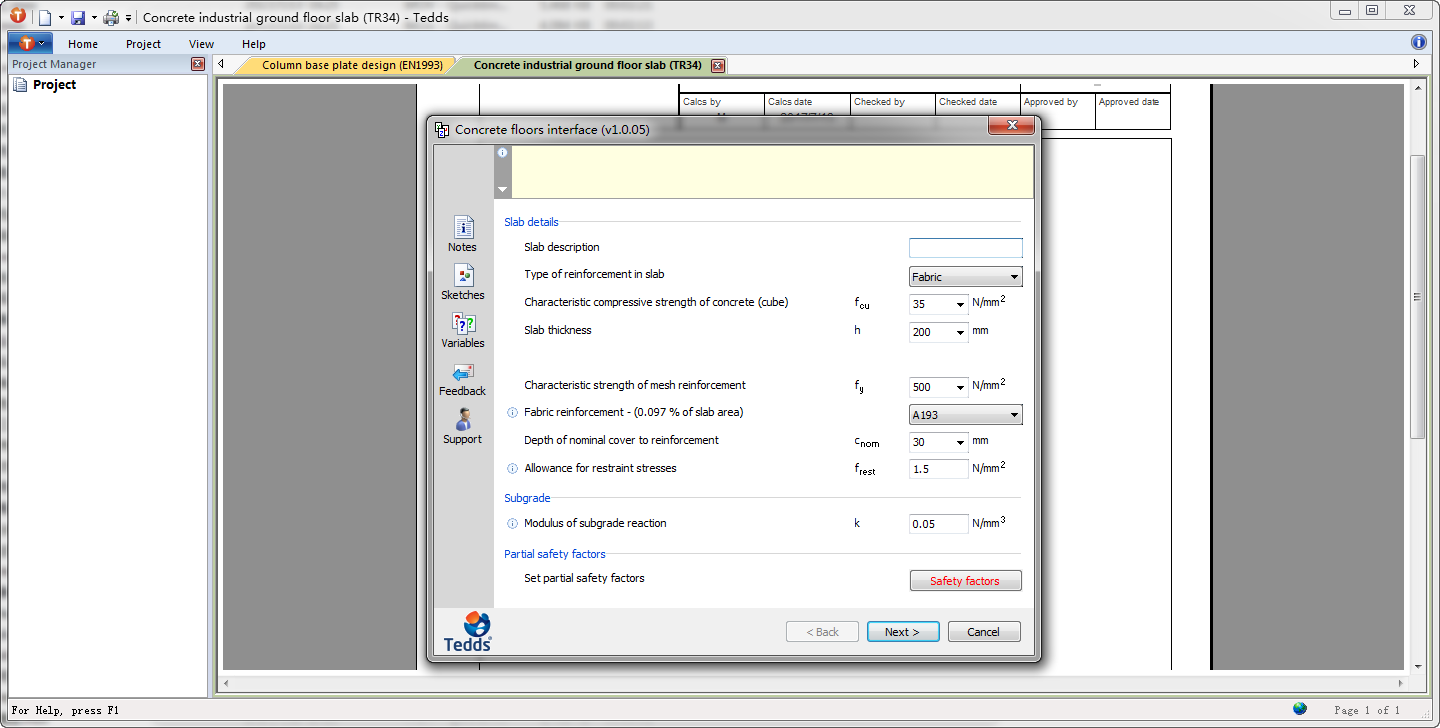Open concrete cube strength fcu dropdown
The height and width of the screenshot is (728, 1440).
(961, 305)
